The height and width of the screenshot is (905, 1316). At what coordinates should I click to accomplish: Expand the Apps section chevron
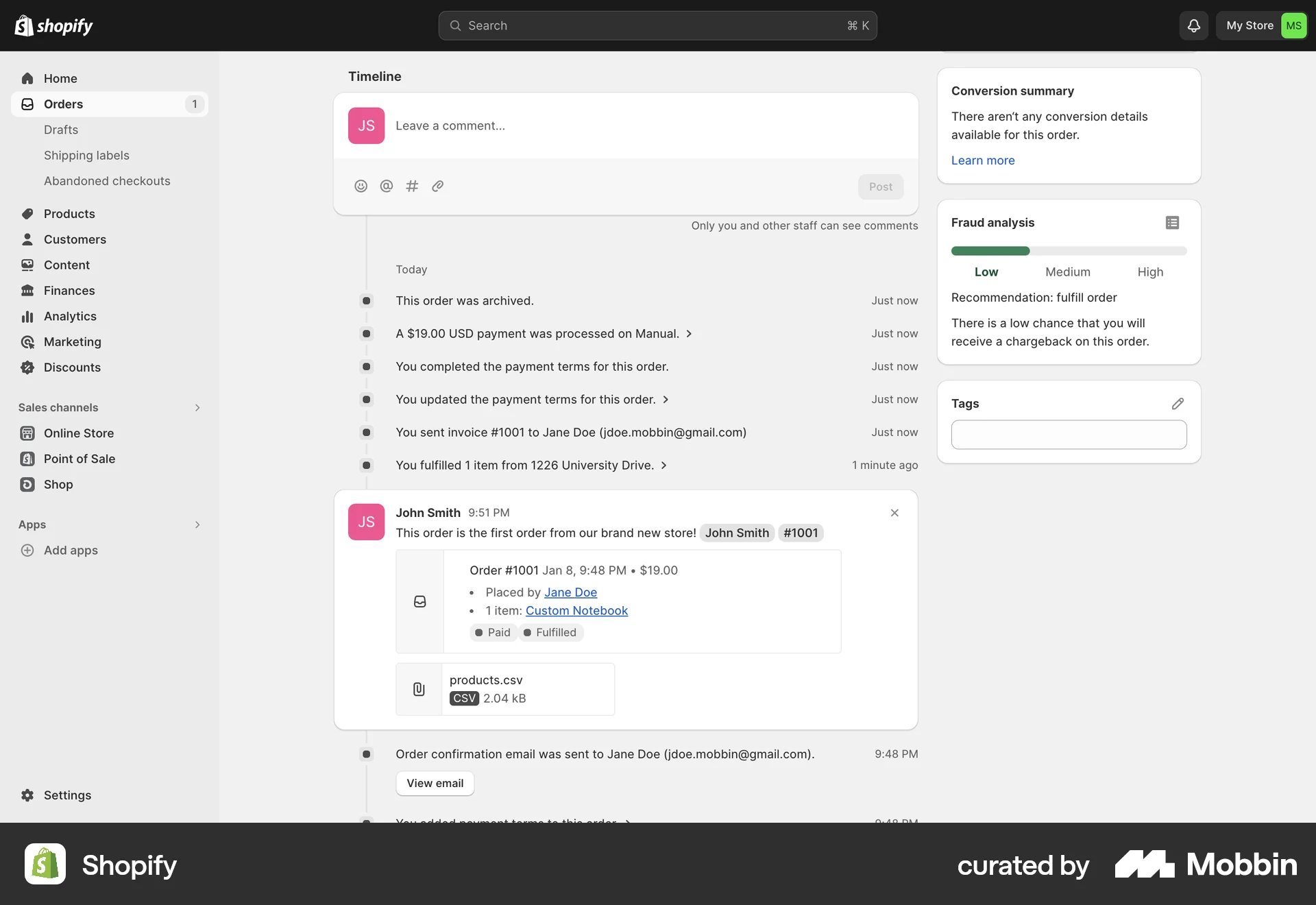(197, 524)
